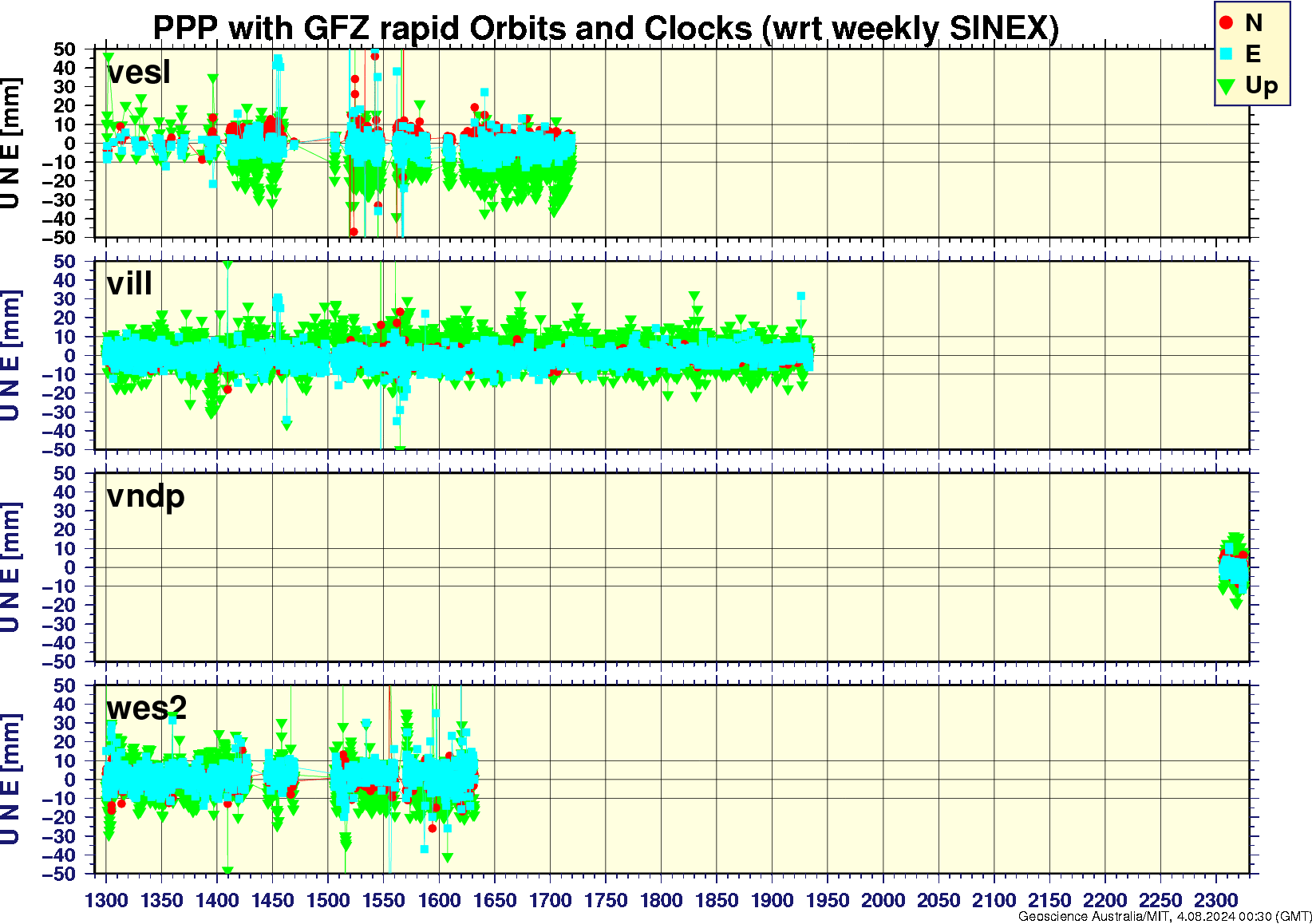Click the green Up legend triangle
This screenshot has height=924, width=1312.
tap(1227, 86)
